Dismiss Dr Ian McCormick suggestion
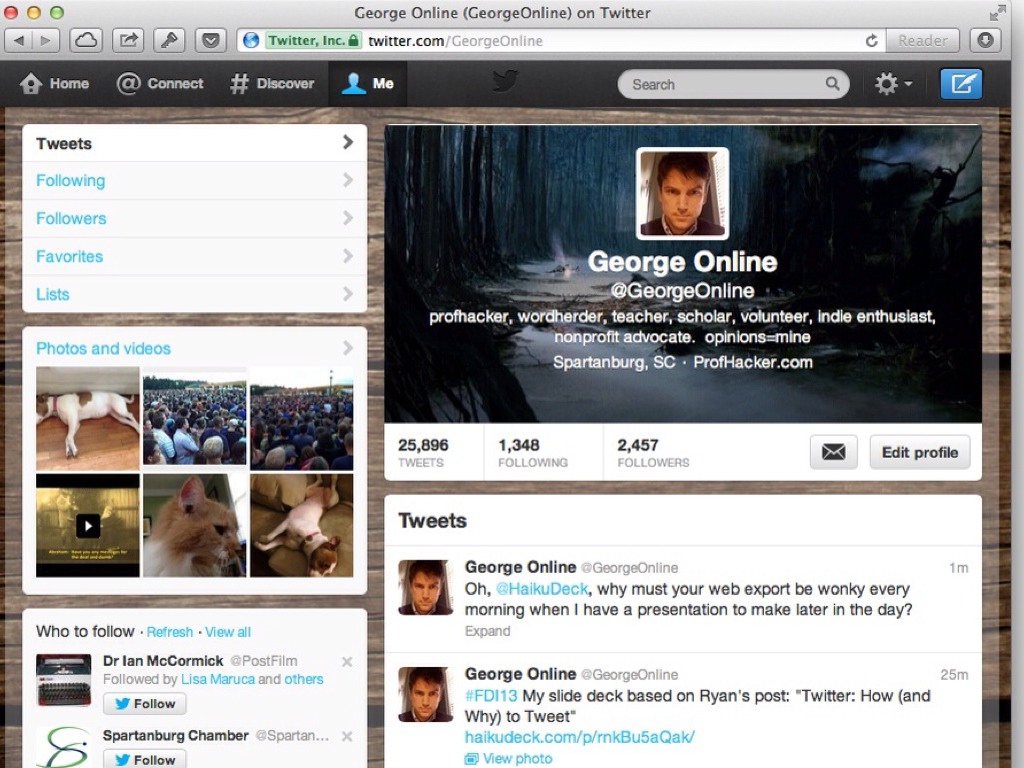 347,661
